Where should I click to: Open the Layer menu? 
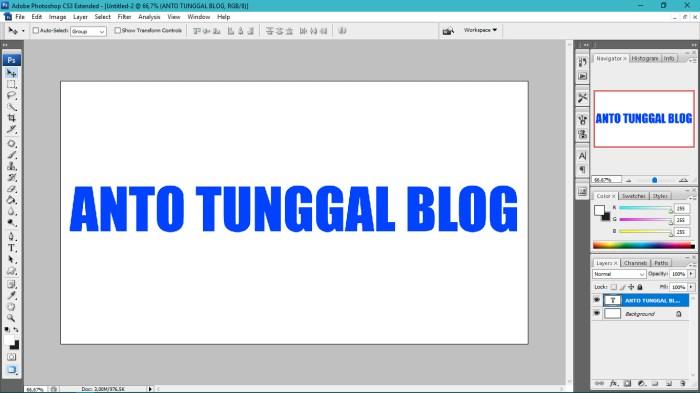(80, 17)
